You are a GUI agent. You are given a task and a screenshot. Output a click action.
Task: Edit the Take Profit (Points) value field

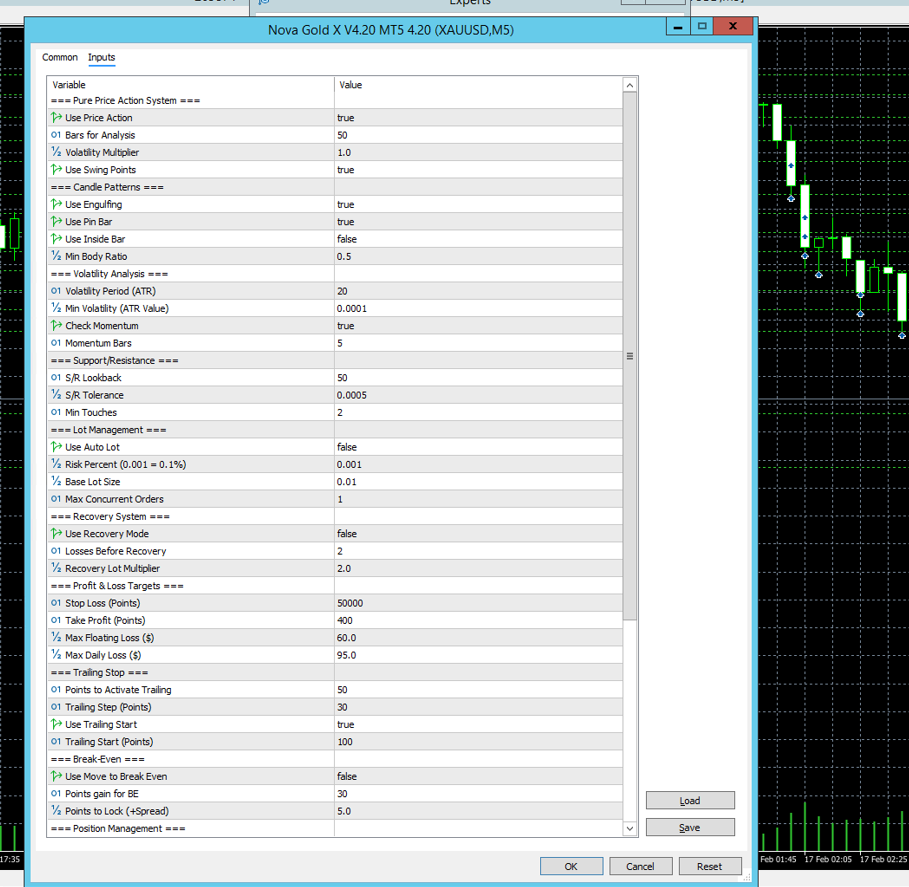478,621
